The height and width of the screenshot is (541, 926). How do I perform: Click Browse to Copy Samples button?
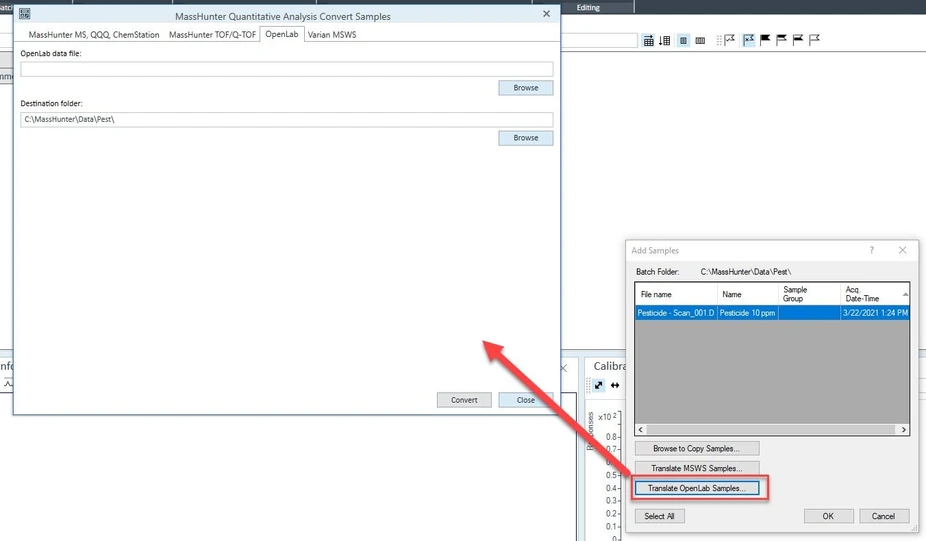point(696,448)
